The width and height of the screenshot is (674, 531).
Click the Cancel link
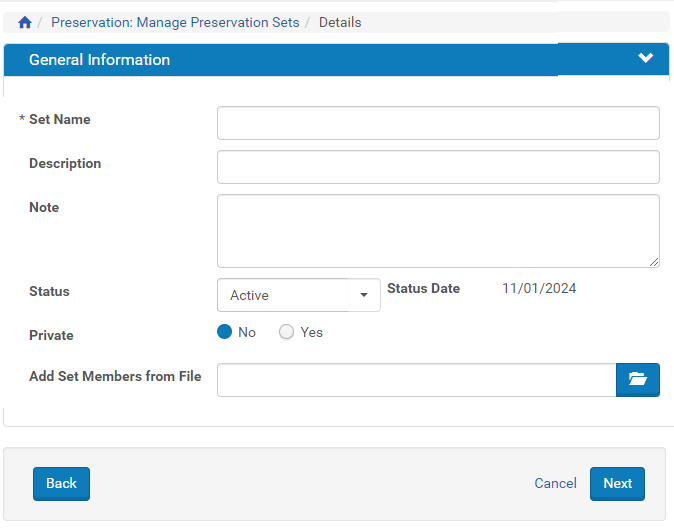pyautogui.click(x=555, y=483)
